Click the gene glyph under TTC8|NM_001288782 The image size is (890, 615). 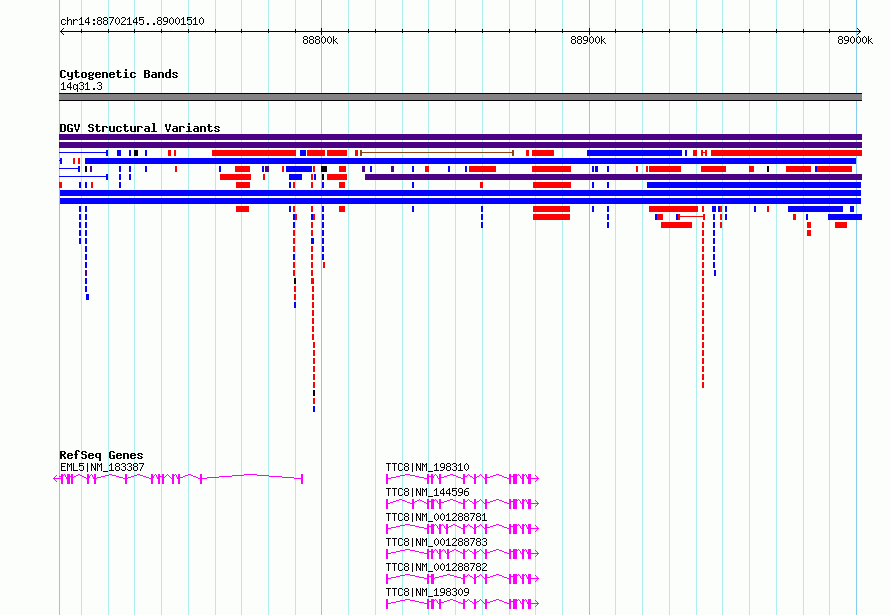[x=462, y=579]
